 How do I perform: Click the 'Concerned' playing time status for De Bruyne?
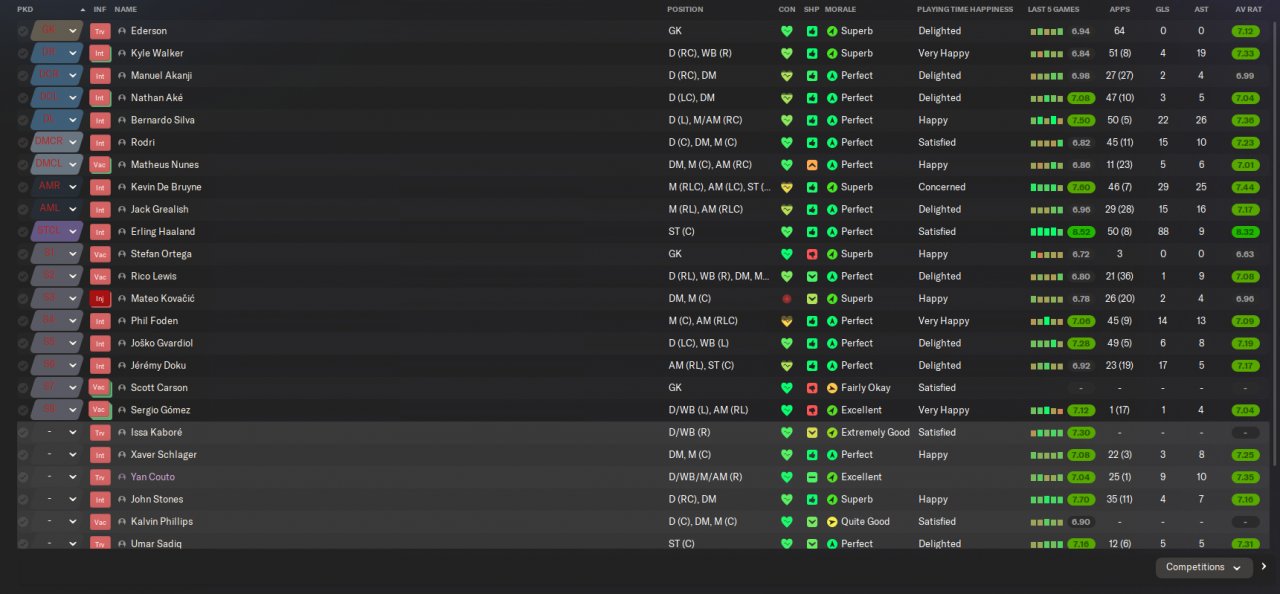point(942,187)
